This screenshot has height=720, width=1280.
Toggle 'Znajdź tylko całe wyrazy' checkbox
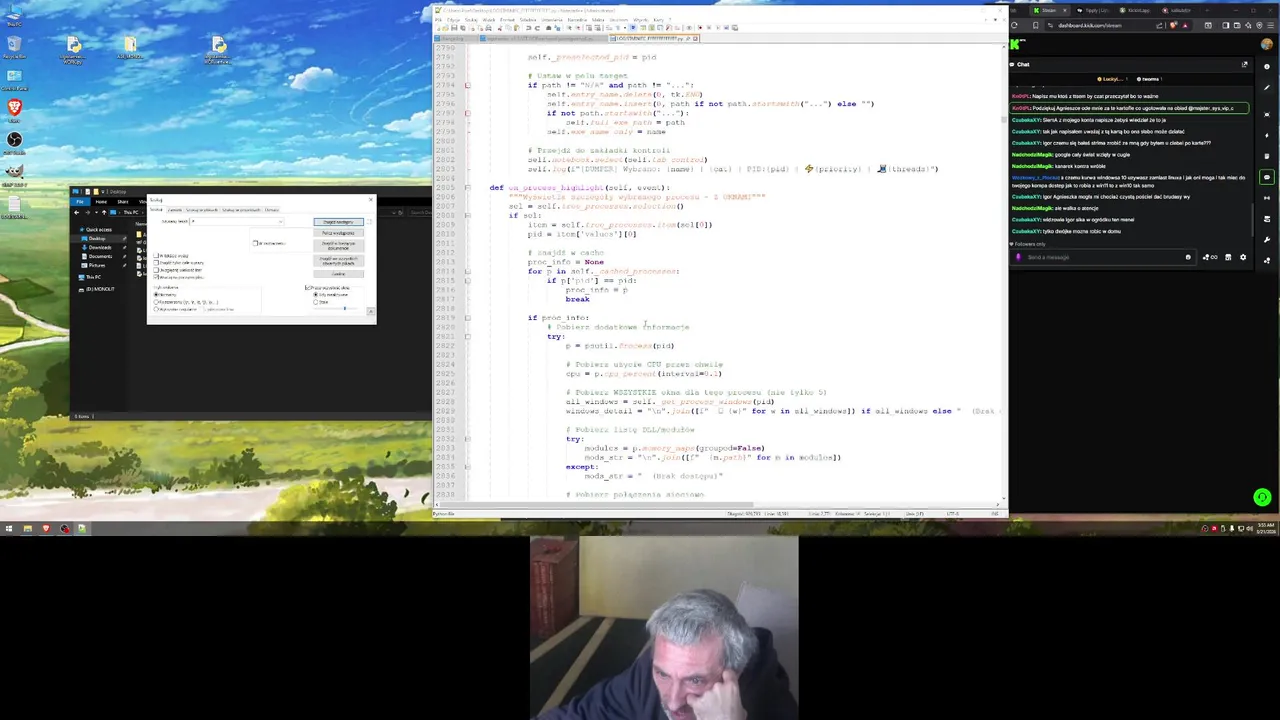(x=156, y=263)
